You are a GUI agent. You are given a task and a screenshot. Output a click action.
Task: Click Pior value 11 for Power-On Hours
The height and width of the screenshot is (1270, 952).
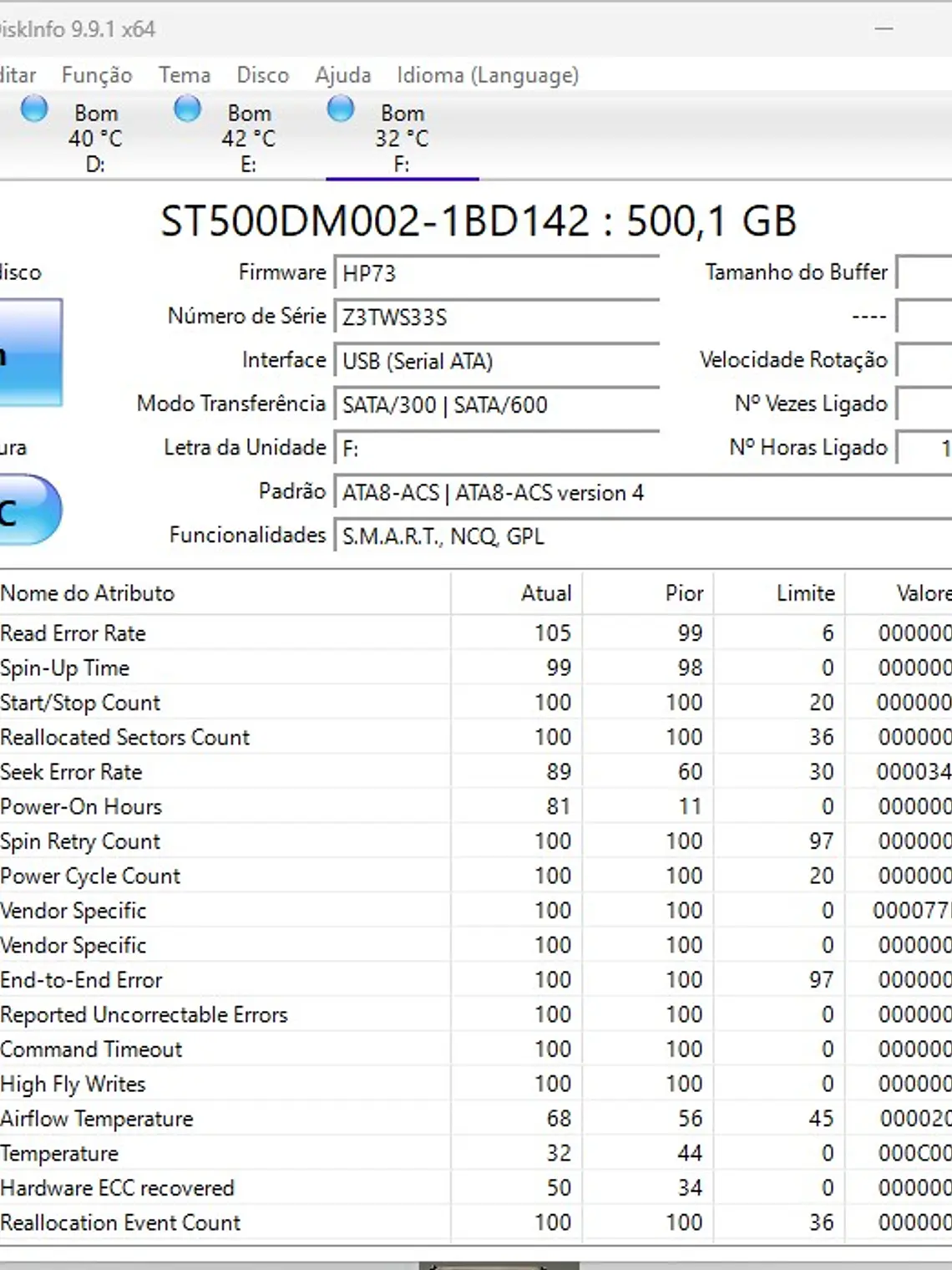691,806
